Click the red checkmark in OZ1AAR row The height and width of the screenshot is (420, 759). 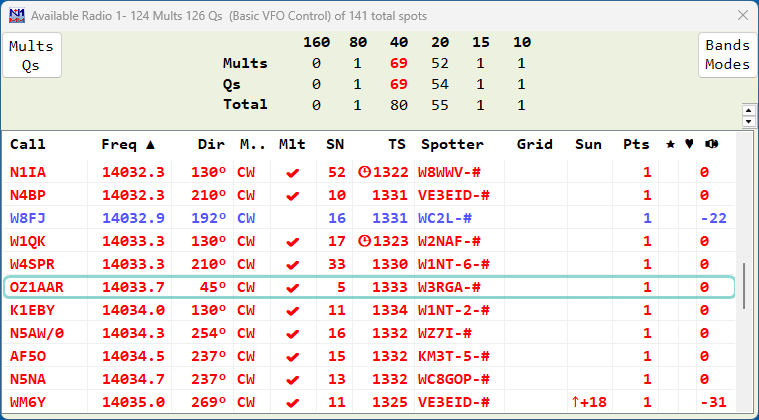292,288
